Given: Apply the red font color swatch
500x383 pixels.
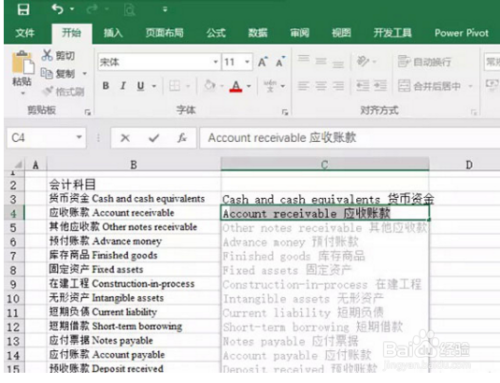Looking at the screenshot, I should tap(236, 86).
